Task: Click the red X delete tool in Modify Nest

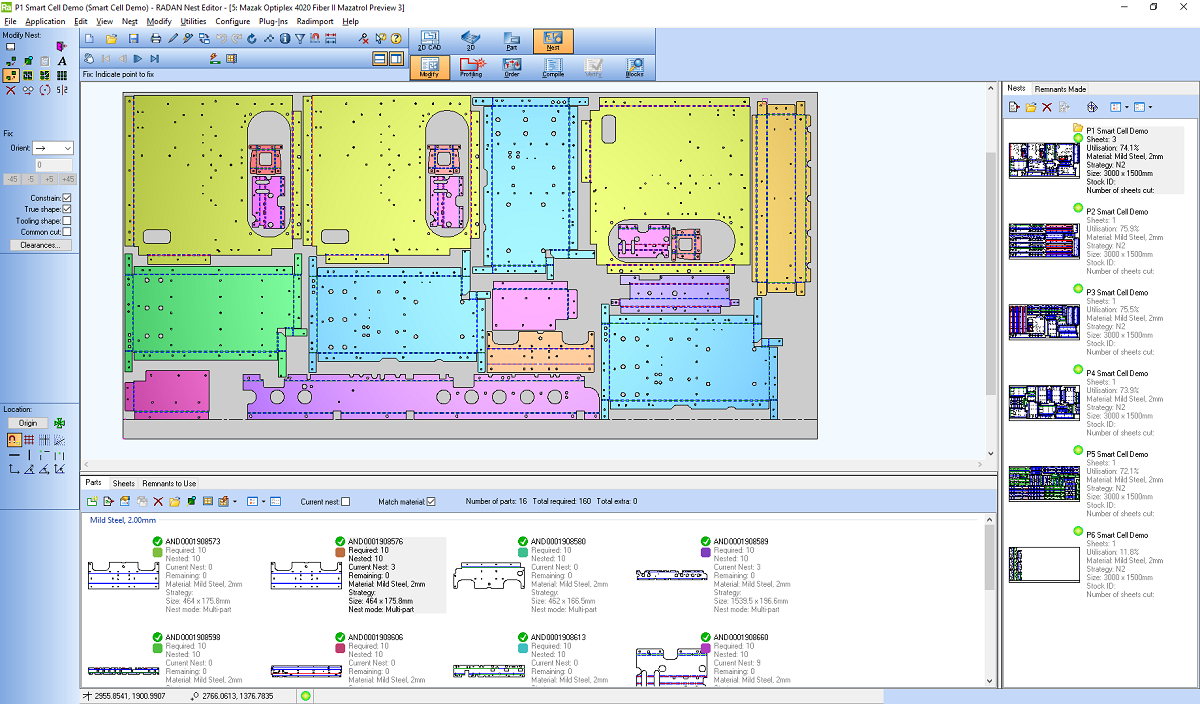Action: point(10,90)
